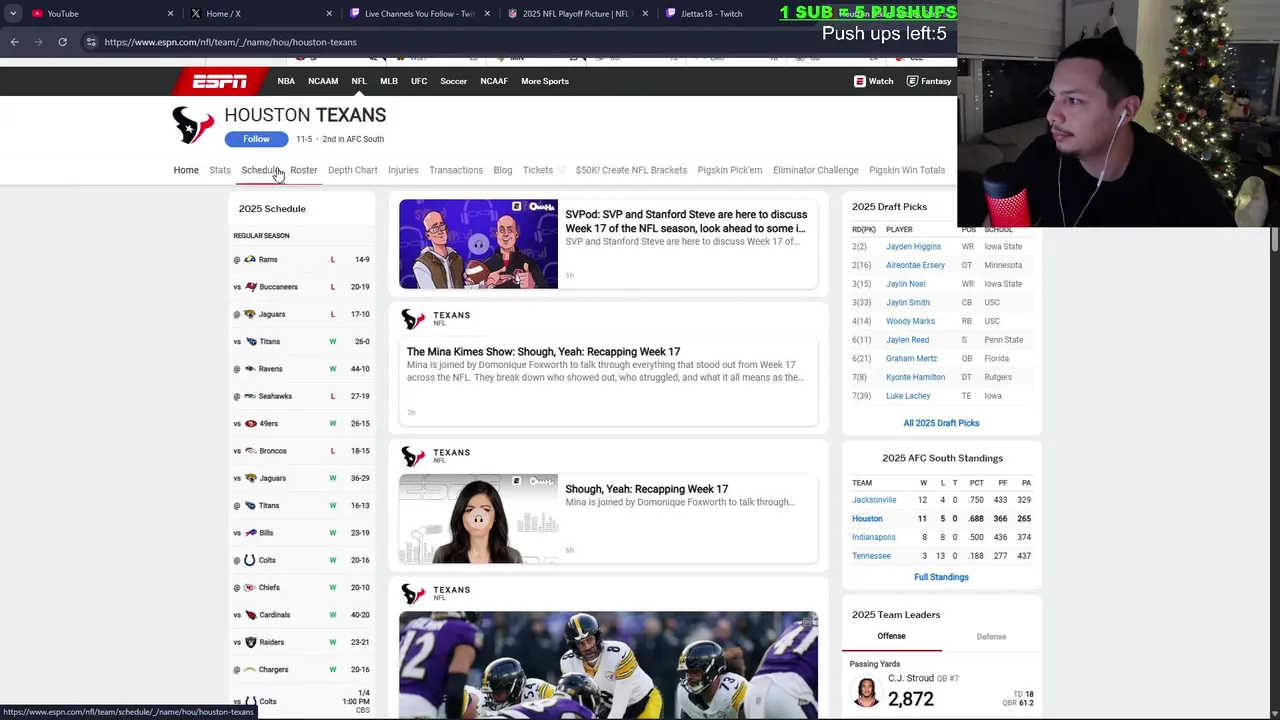This screenshot has width=1280, height=720.
Task: Open Pigskin Pick'em link
Action: point(730,170)
